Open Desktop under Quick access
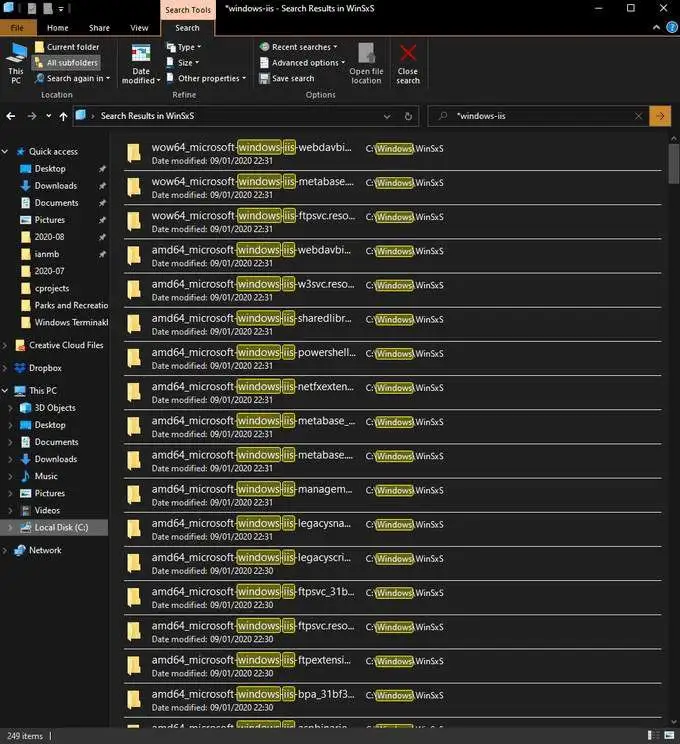 tap(50, 168)
